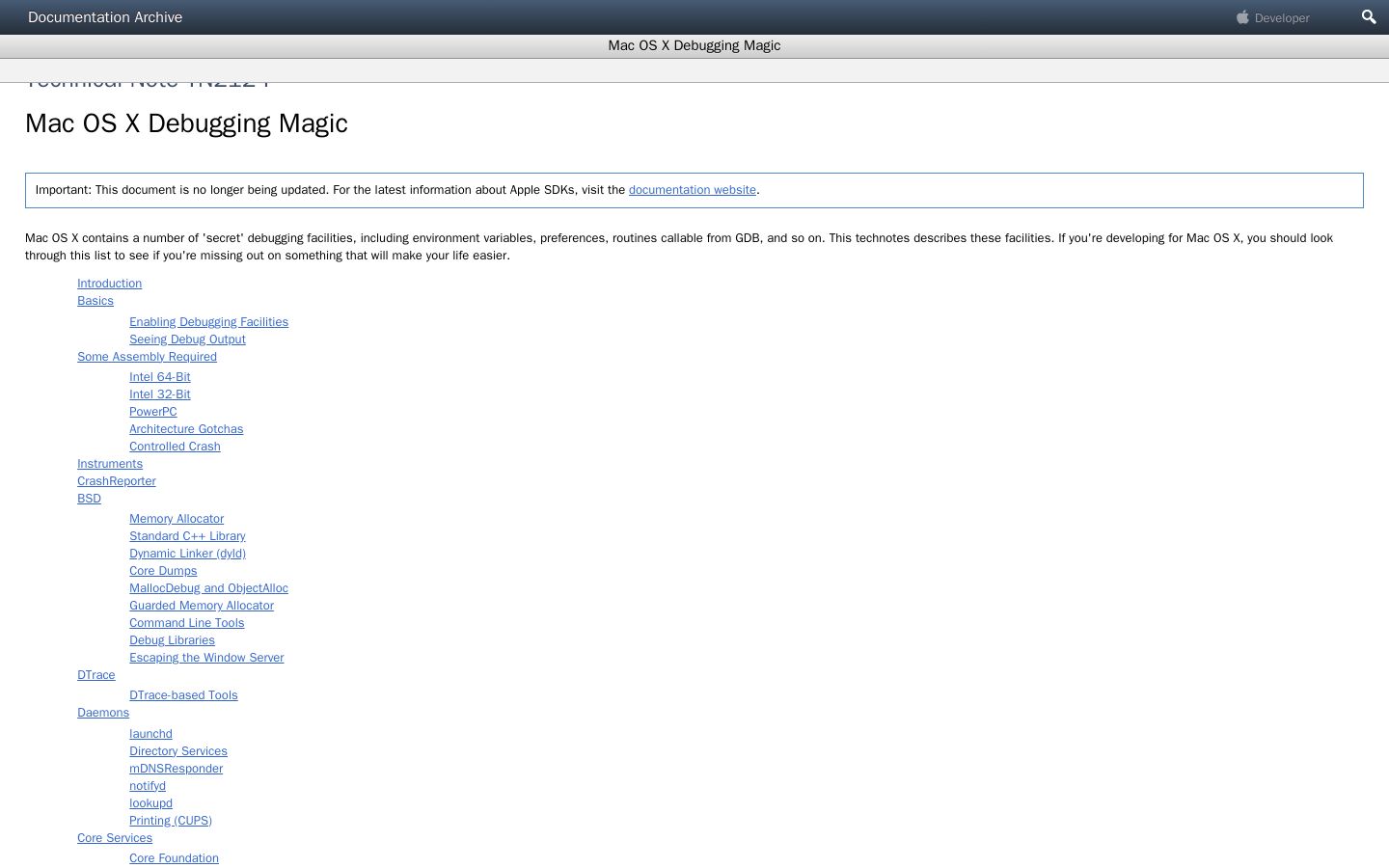Image resolution: width=1389 pixels, height=868 pixels.
Task: Go to the PowerPC section
Action: point(153,412)
